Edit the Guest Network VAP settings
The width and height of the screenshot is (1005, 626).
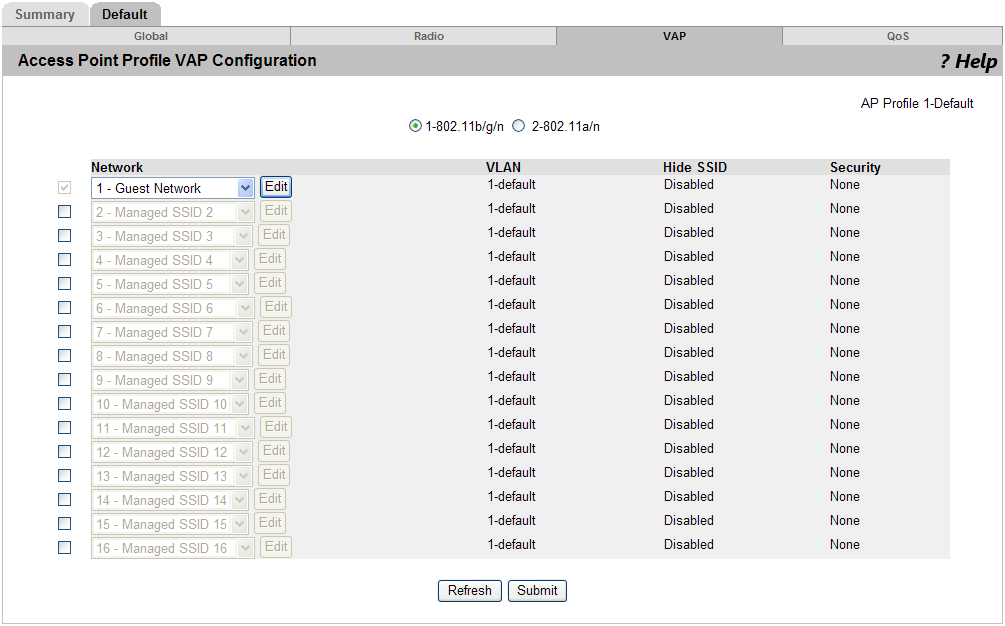pos(275,187)
